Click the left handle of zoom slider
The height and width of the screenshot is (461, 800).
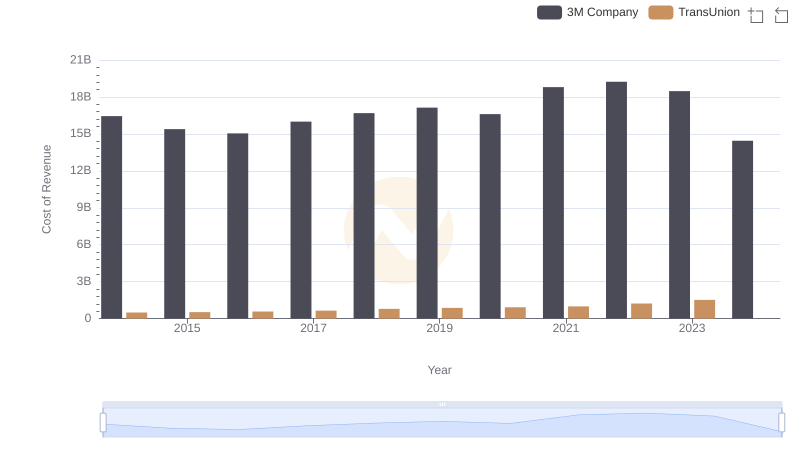click(x=103, y=423)
